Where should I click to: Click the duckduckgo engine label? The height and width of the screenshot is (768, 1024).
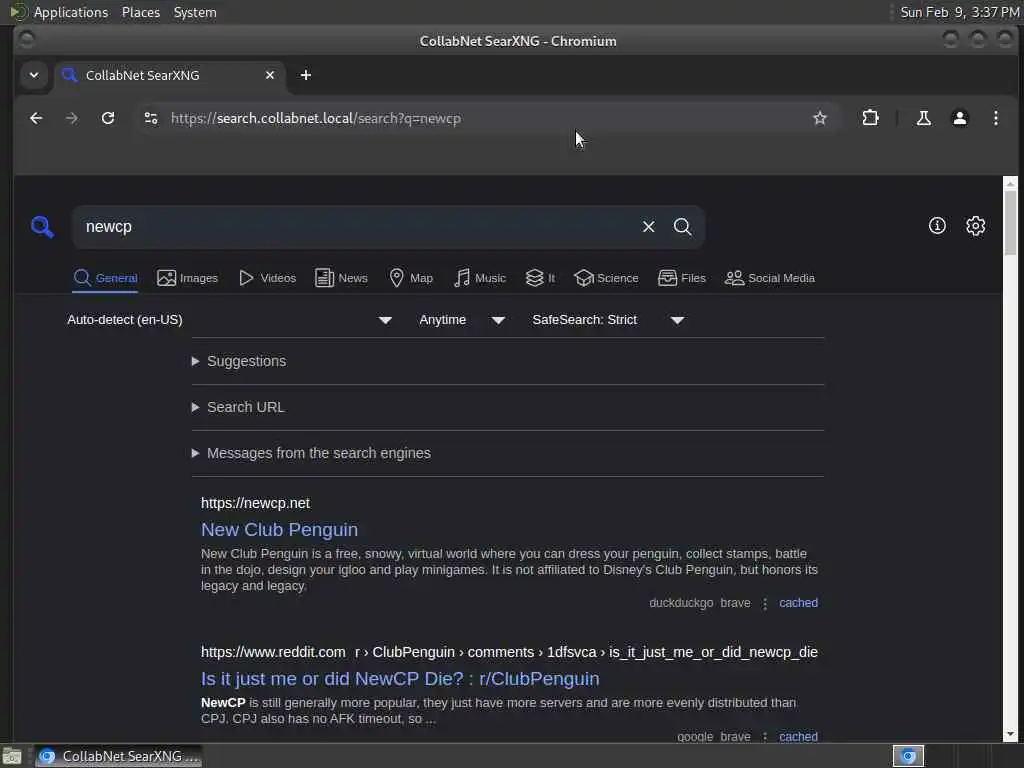(x=680, y=603)
